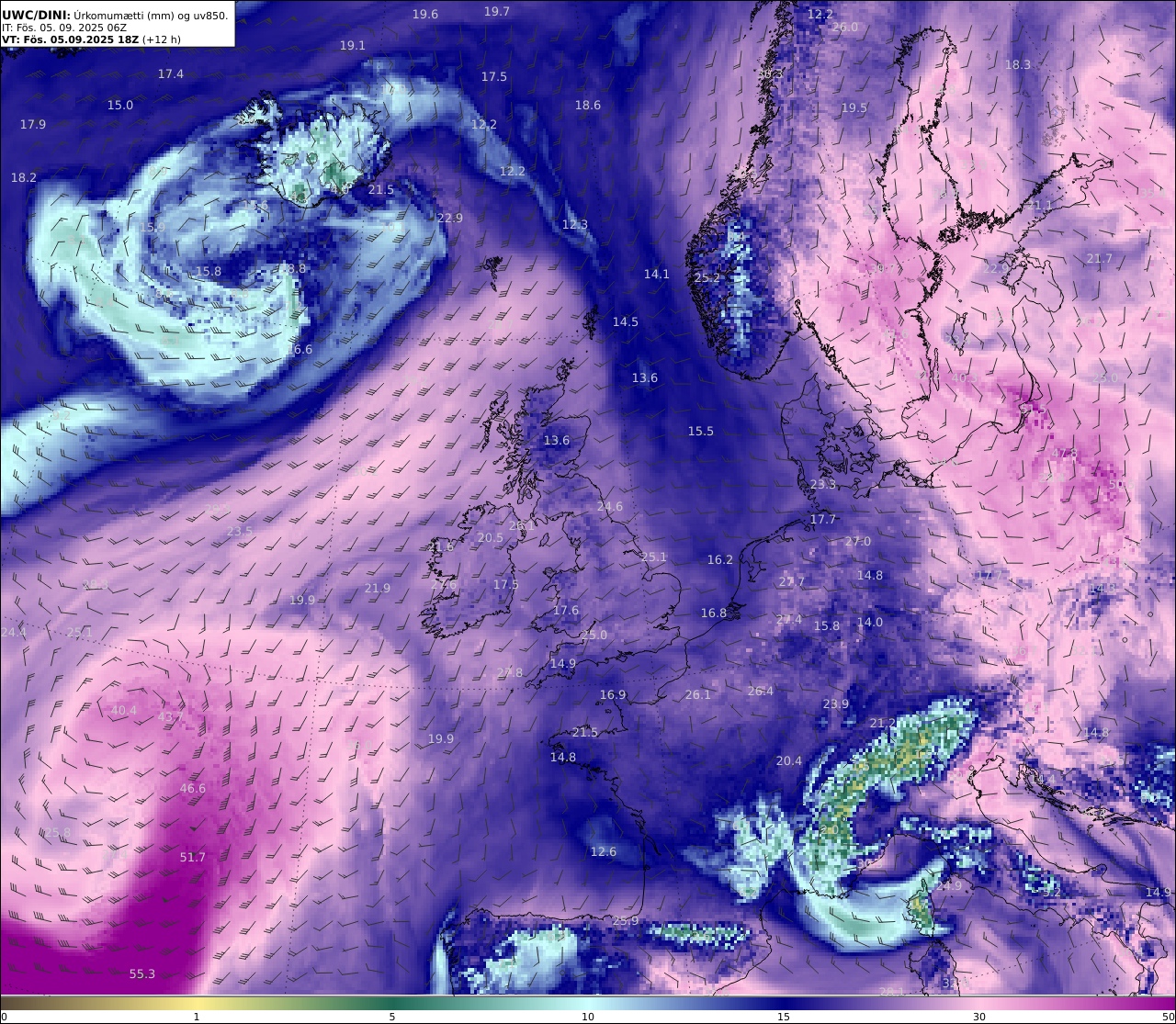Click the 25.2 value over southern Norway
Screen dimensions: 1176x1024
(x=707, y=278)
